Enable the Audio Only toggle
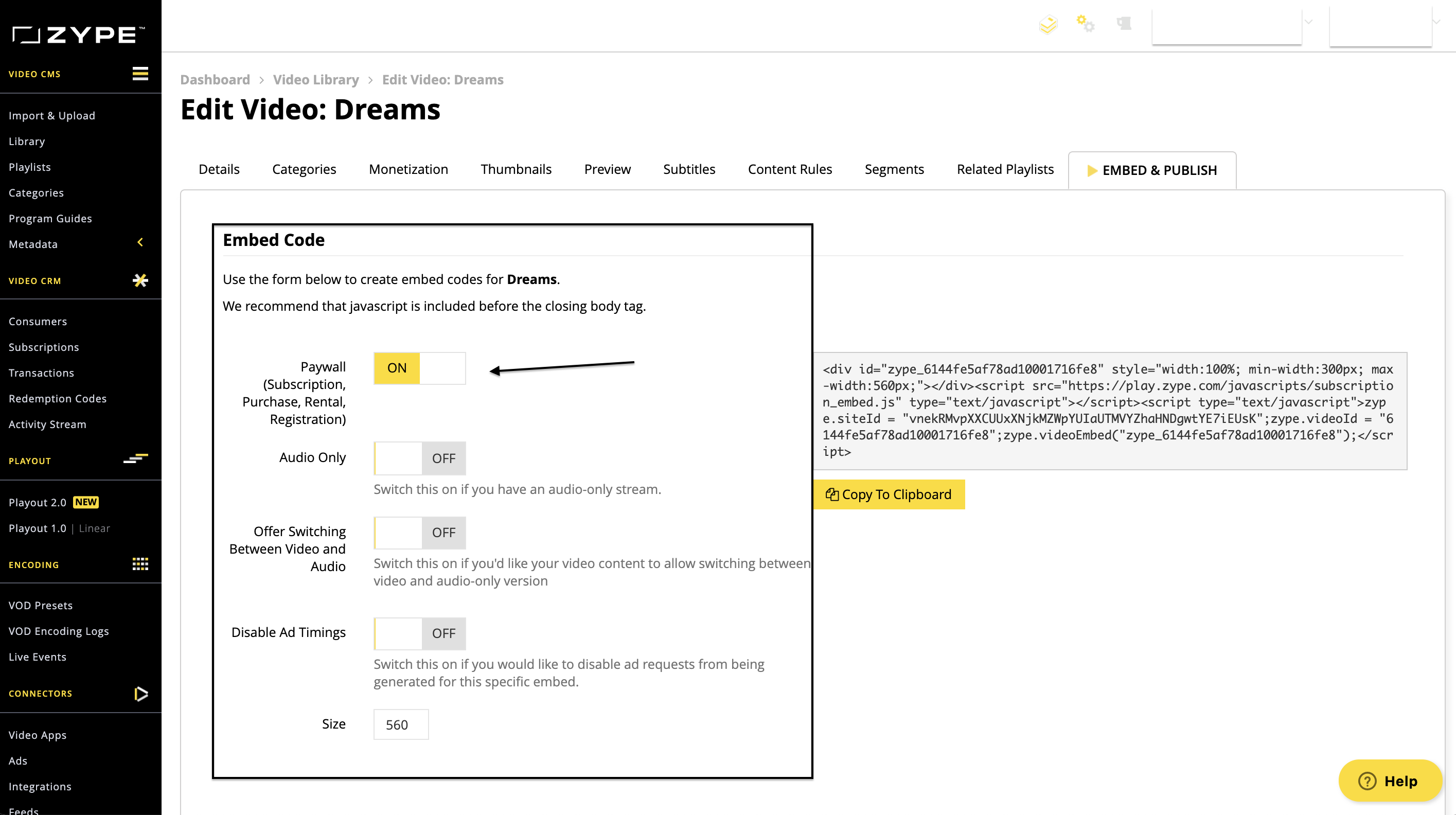This screenshot has width=1456, height=815. 419,458
